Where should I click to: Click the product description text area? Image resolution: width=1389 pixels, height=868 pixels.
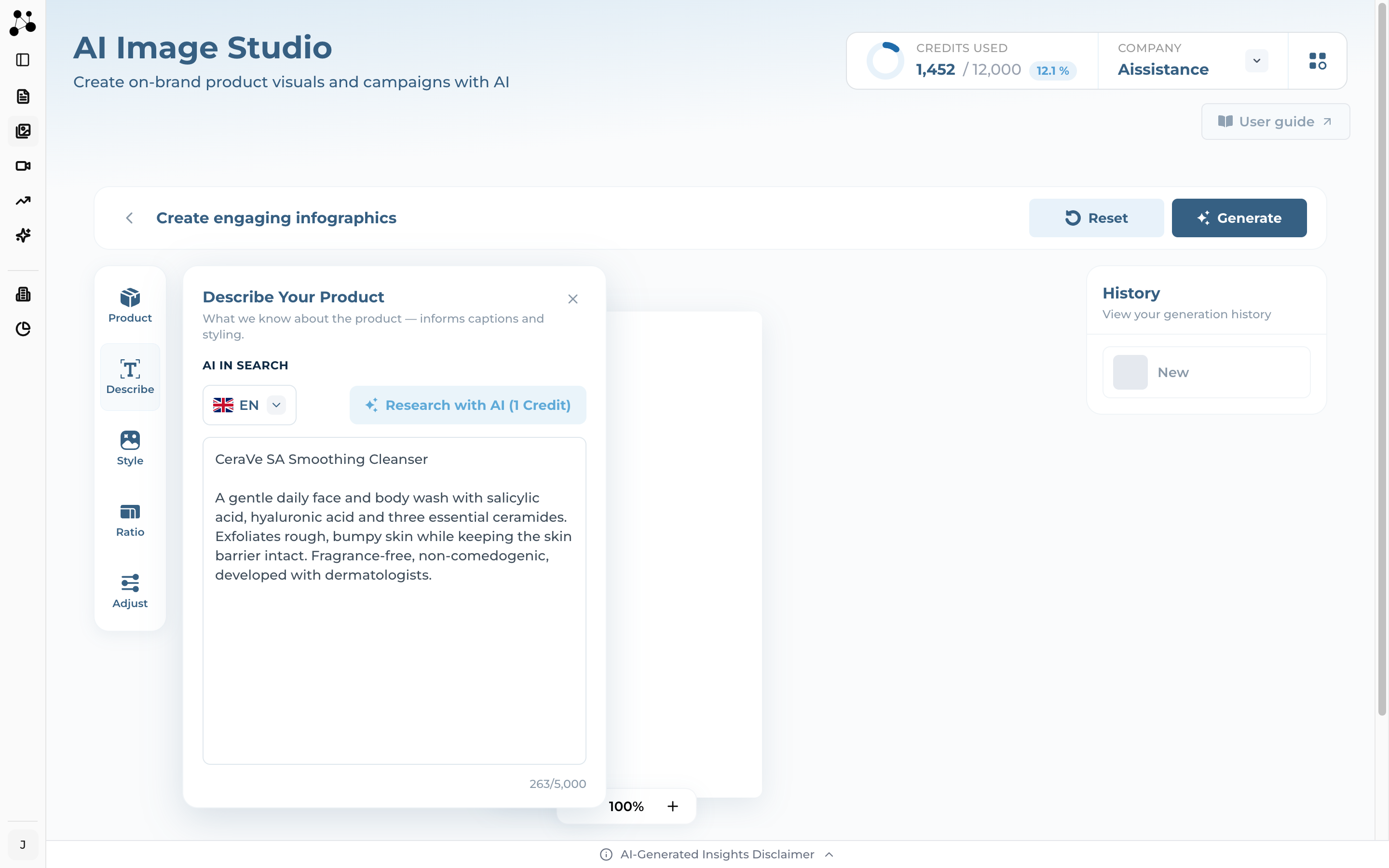[x=395, y=600]
